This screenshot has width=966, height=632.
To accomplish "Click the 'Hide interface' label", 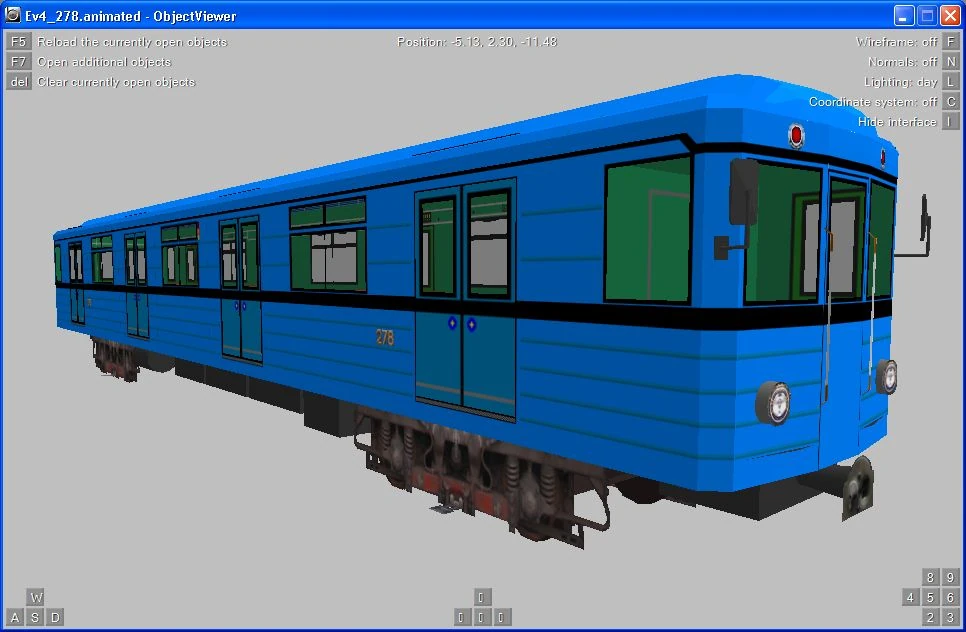I will click(897, 122).
